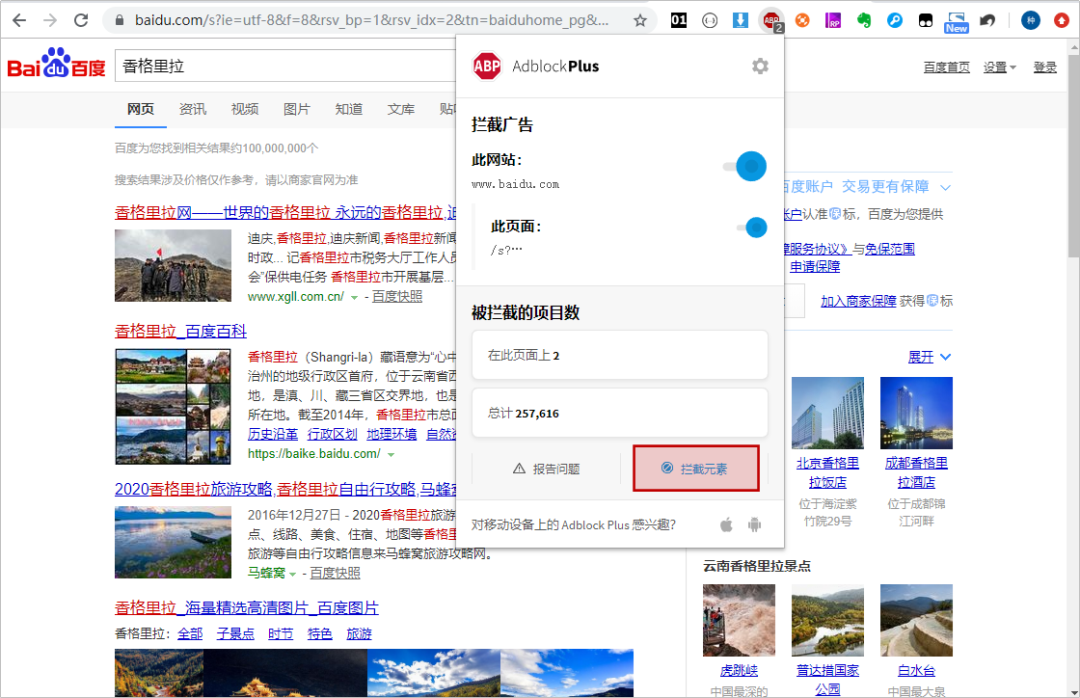Open the extension icon labeled New
This screenshot has width=1080, height=698.
[957, 21]
